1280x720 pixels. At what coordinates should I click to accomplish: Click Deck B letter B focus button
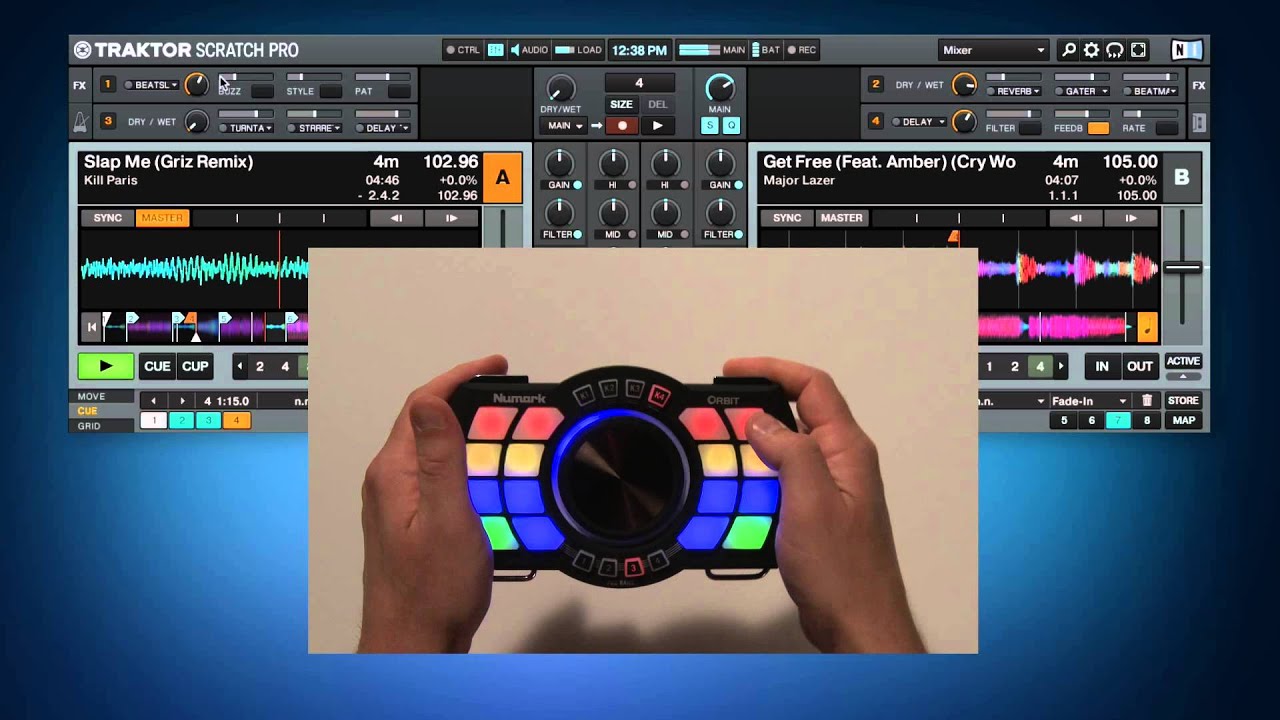pos(1182,178)
